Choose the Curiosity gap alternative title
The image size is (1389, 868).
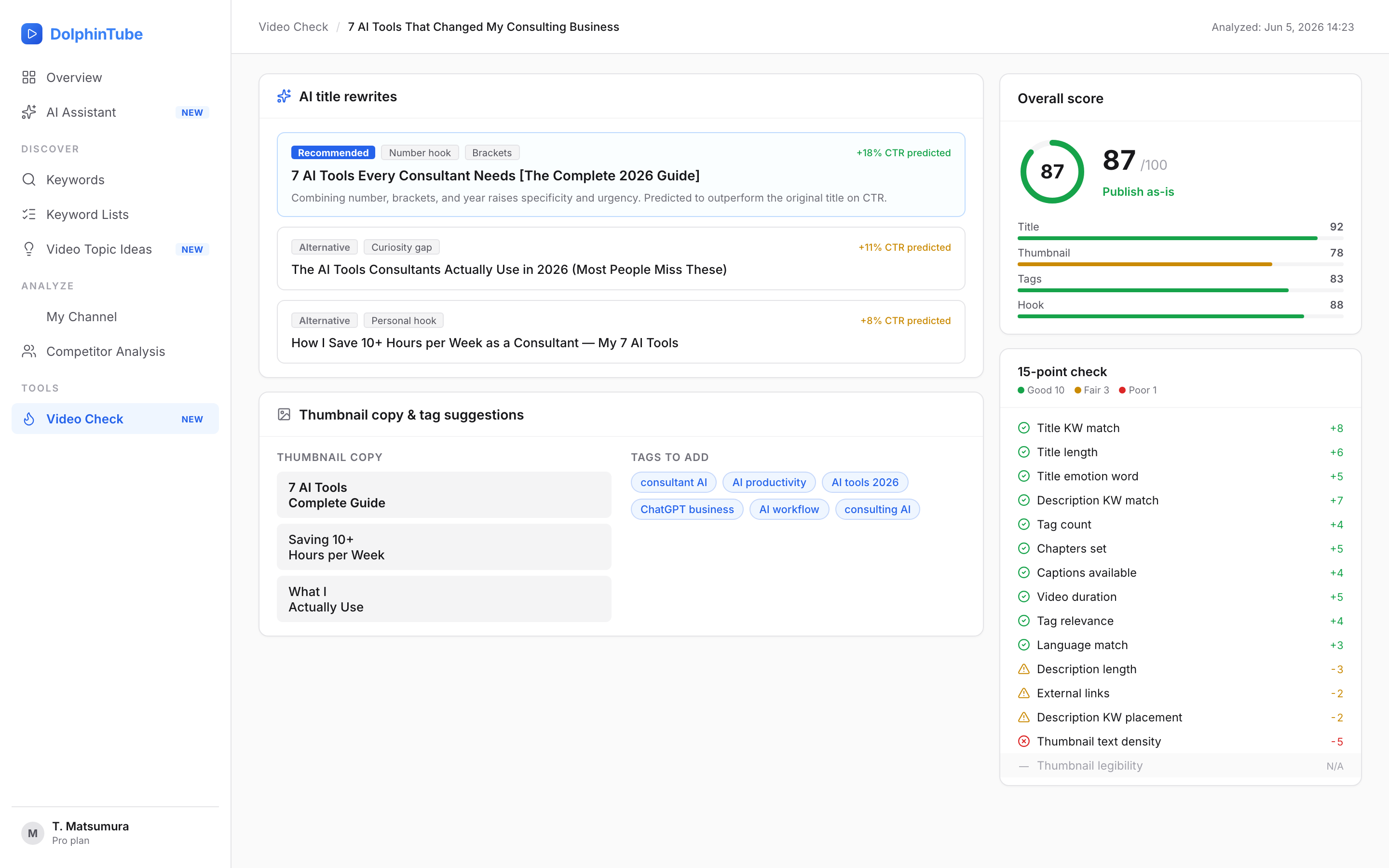click(620, 258)
